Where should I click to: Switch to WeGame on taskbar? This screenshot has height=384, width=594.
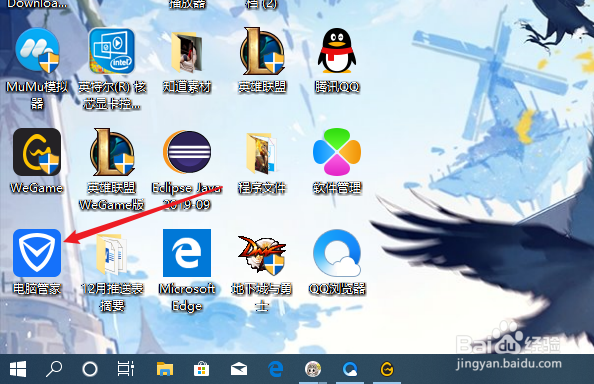coord(387,369)
